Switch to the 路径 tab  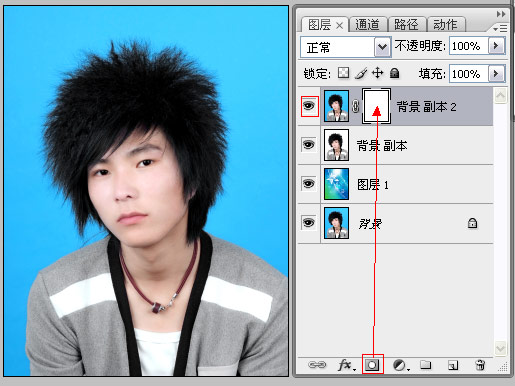(406, 25)
